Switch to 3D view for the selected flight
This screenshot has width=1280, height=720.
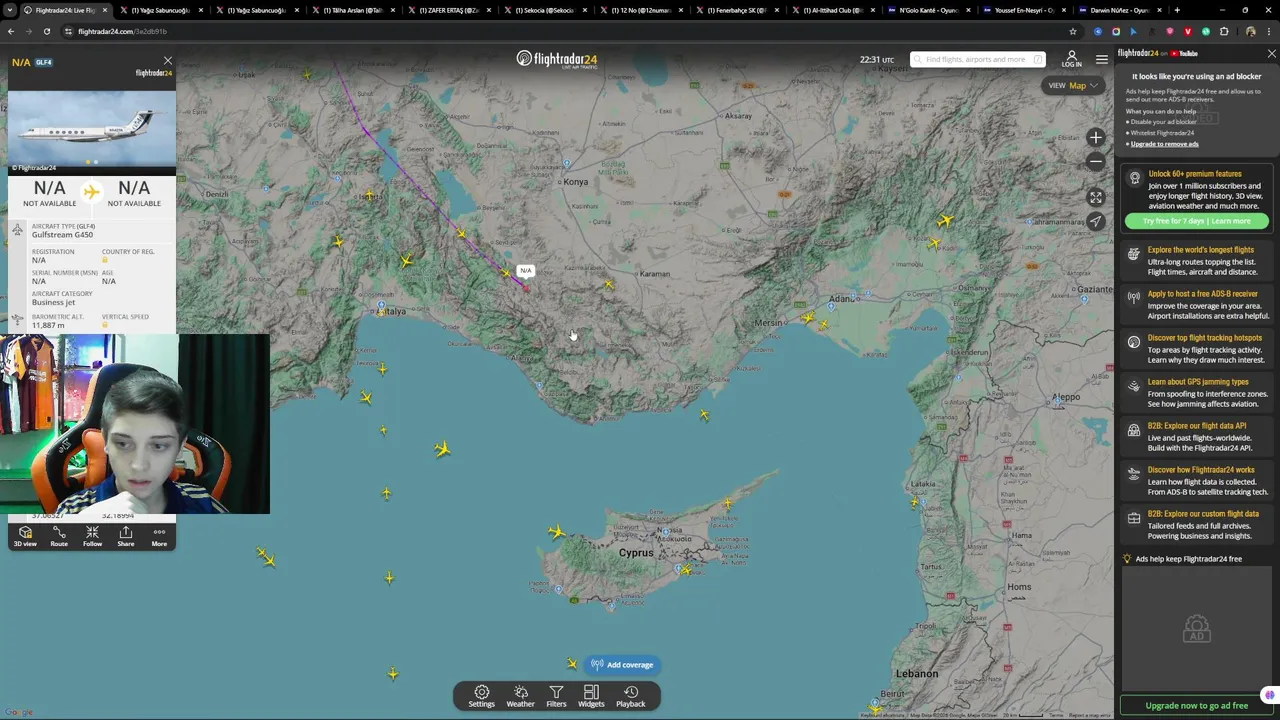25,537
